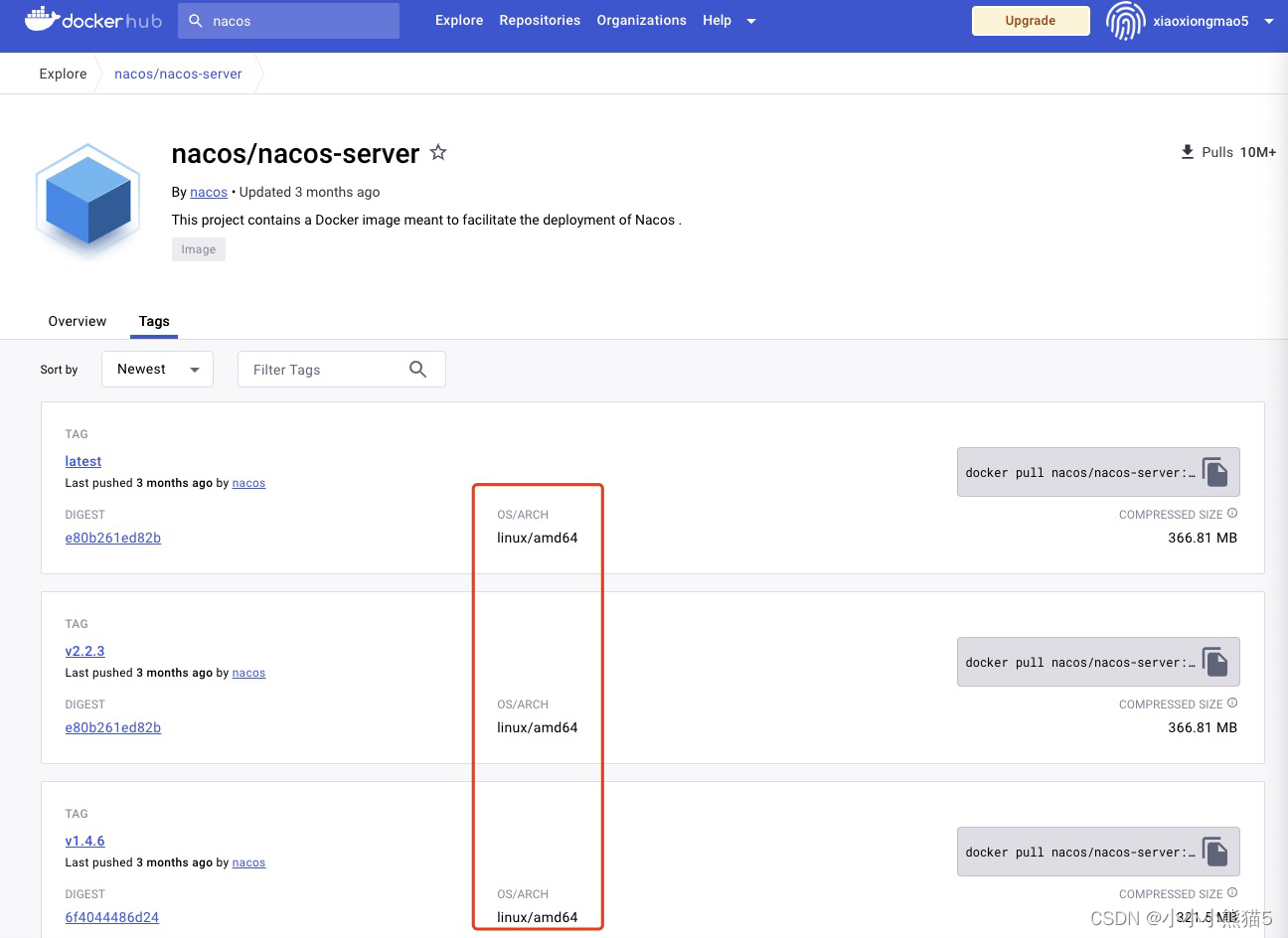Click nacos pusher link in v2.2.3 row

(248, 673)
